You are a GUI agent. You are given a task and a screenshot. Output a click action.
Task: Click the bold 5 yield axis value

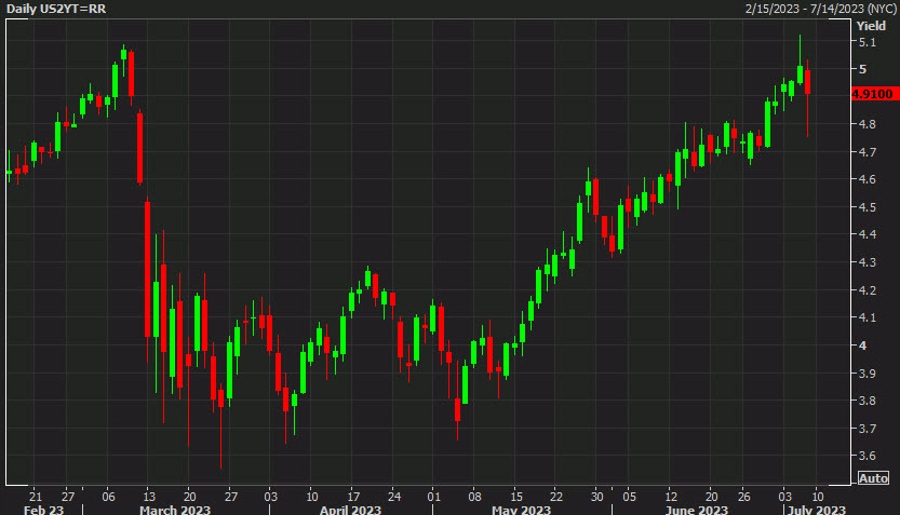[863, 69]
